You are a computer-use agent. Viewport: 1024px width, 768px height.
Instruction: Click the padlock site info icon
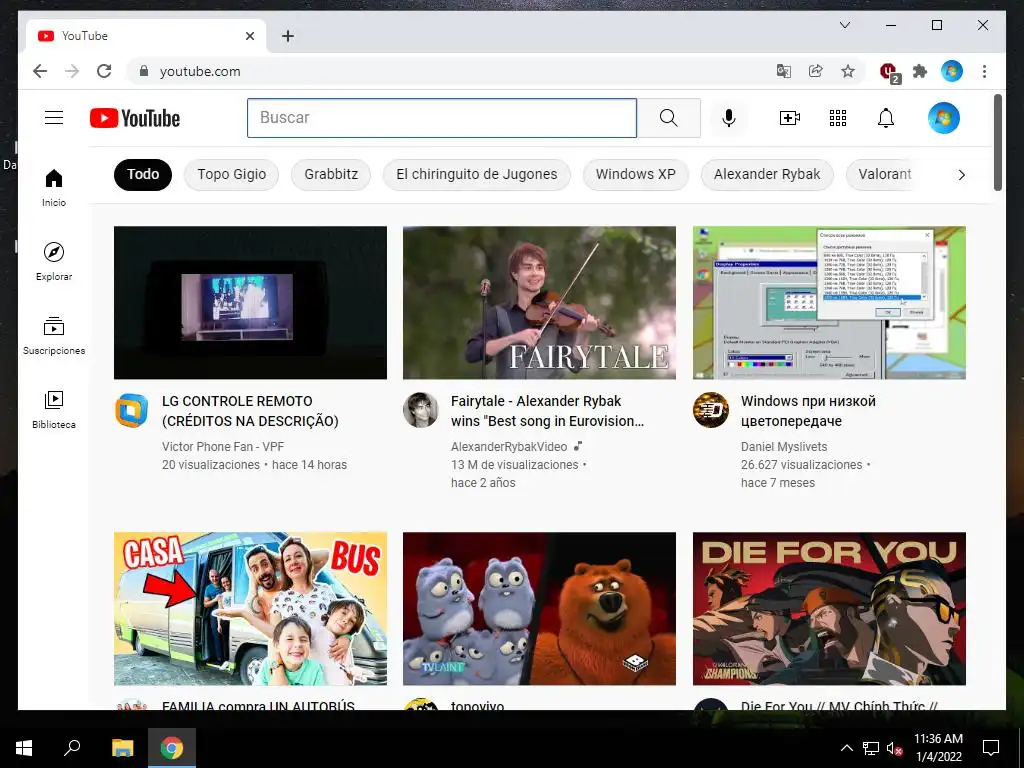pos(144,71)
